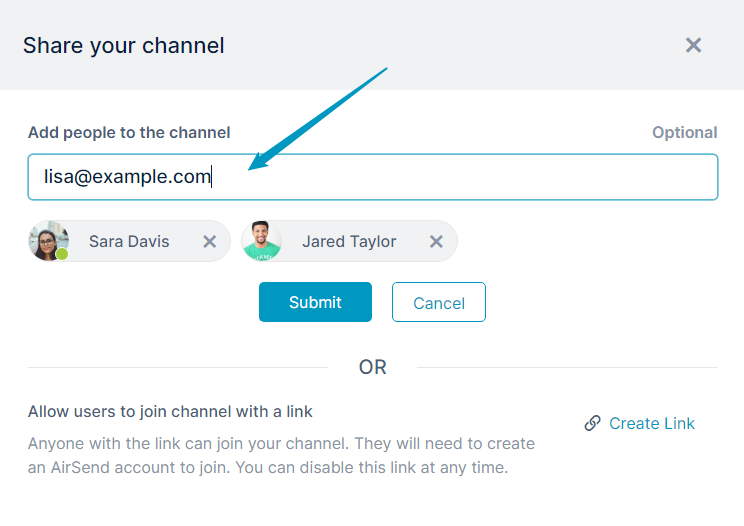Focus the add people email field
The width and height of the screenshot is (744, 526).
373,177
